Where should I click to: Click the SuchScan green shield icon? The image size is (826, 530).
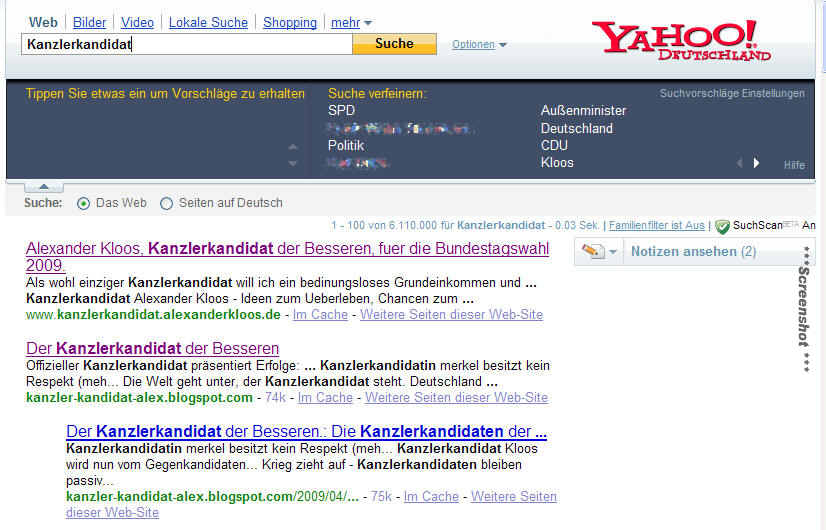(722, 227)
